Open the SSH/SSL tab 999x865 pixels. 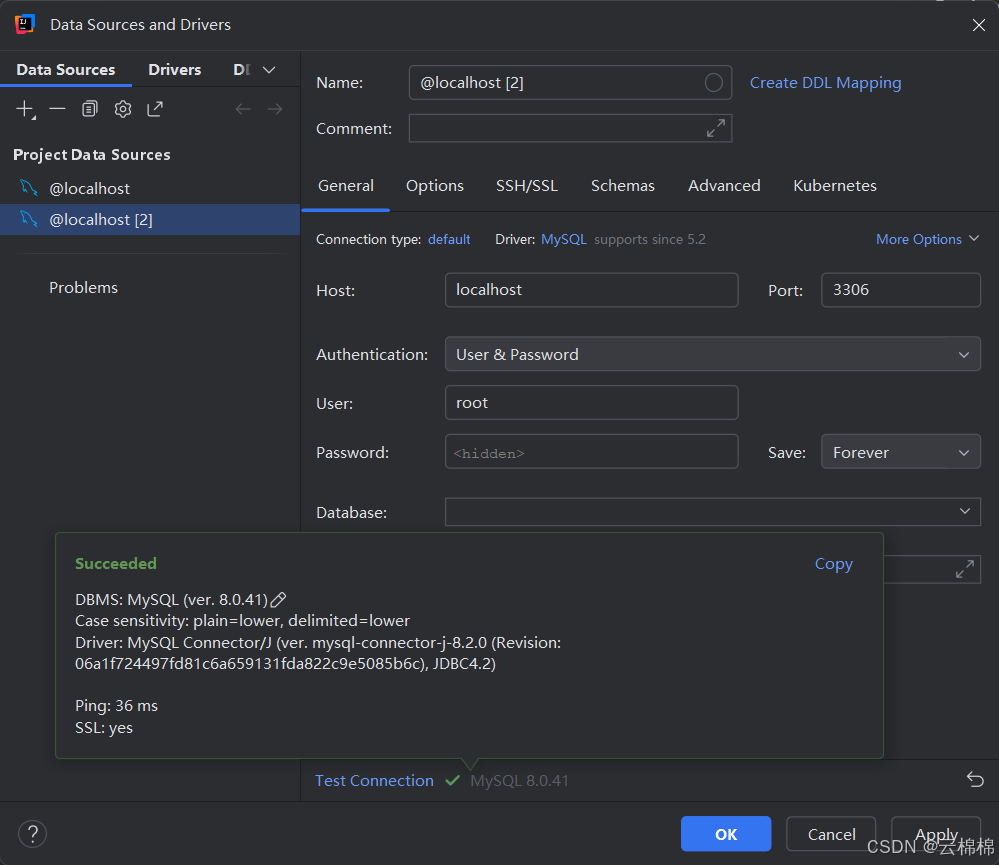coord(527,185)
